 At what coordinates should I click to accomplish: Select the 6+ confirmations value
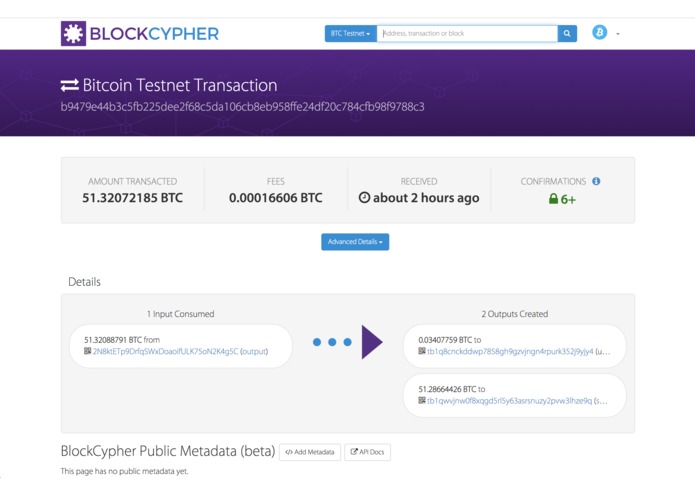tap(568, 199)
